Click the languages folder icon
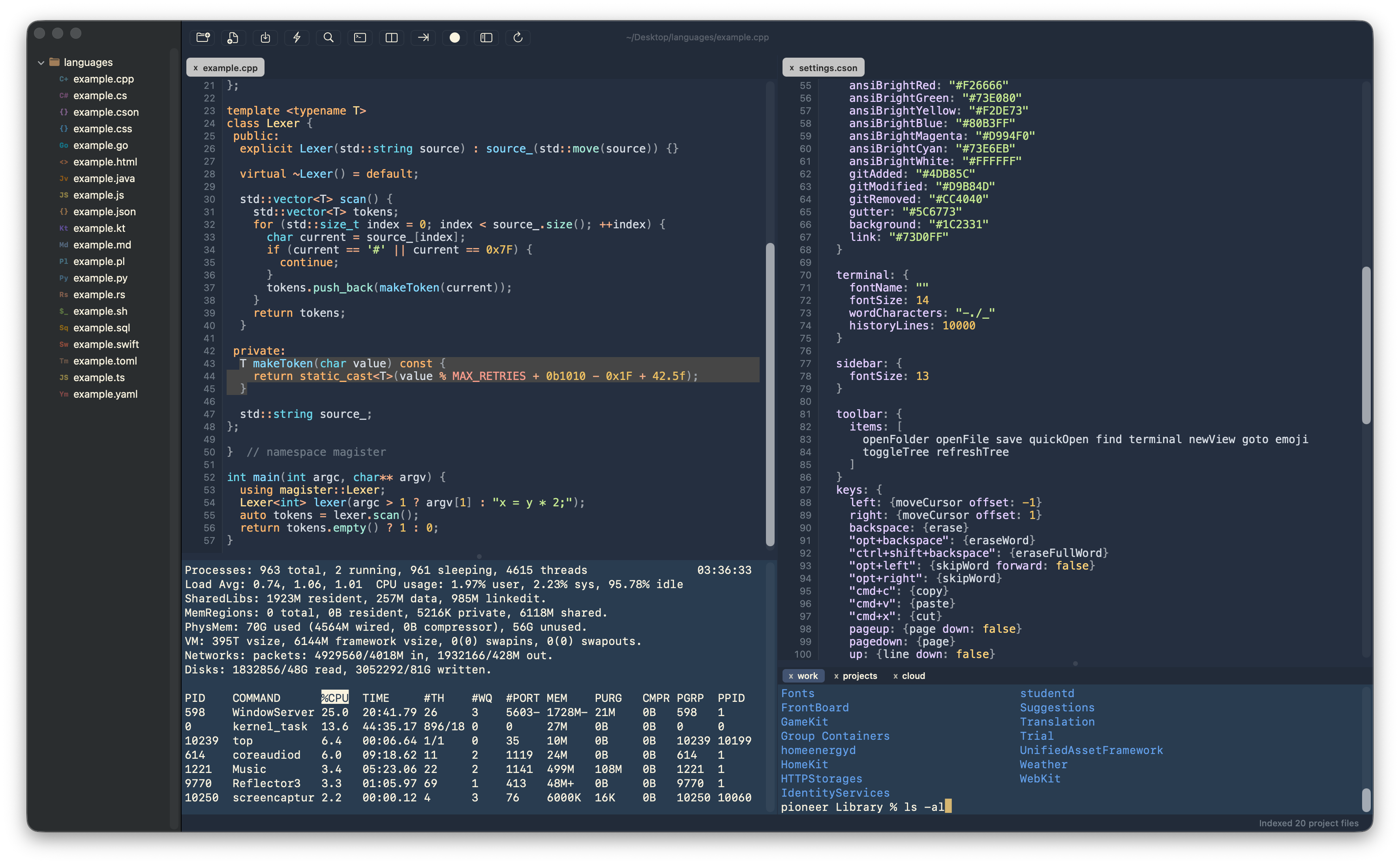1400x865 pixels. [54, 62]
